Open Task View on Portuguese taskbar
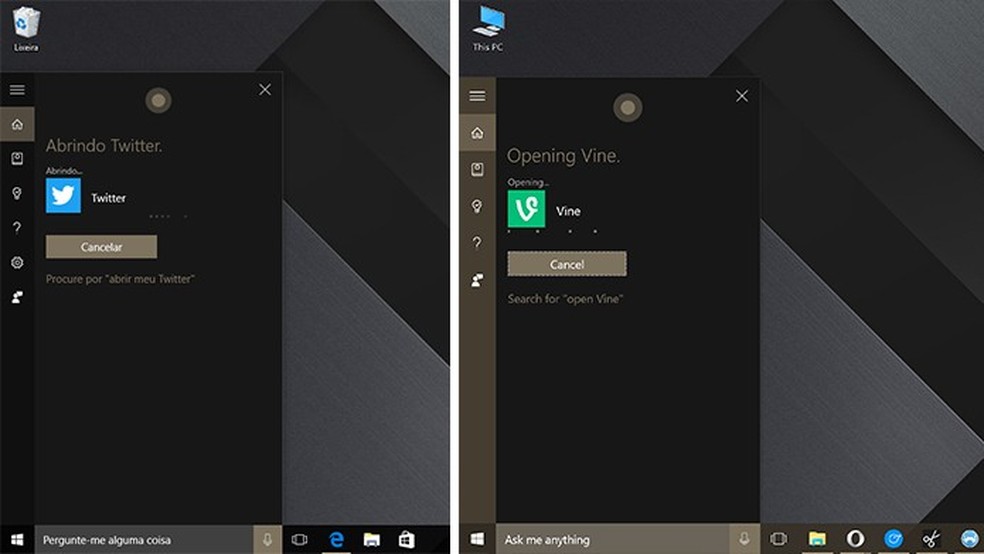 tap(299, 540)
